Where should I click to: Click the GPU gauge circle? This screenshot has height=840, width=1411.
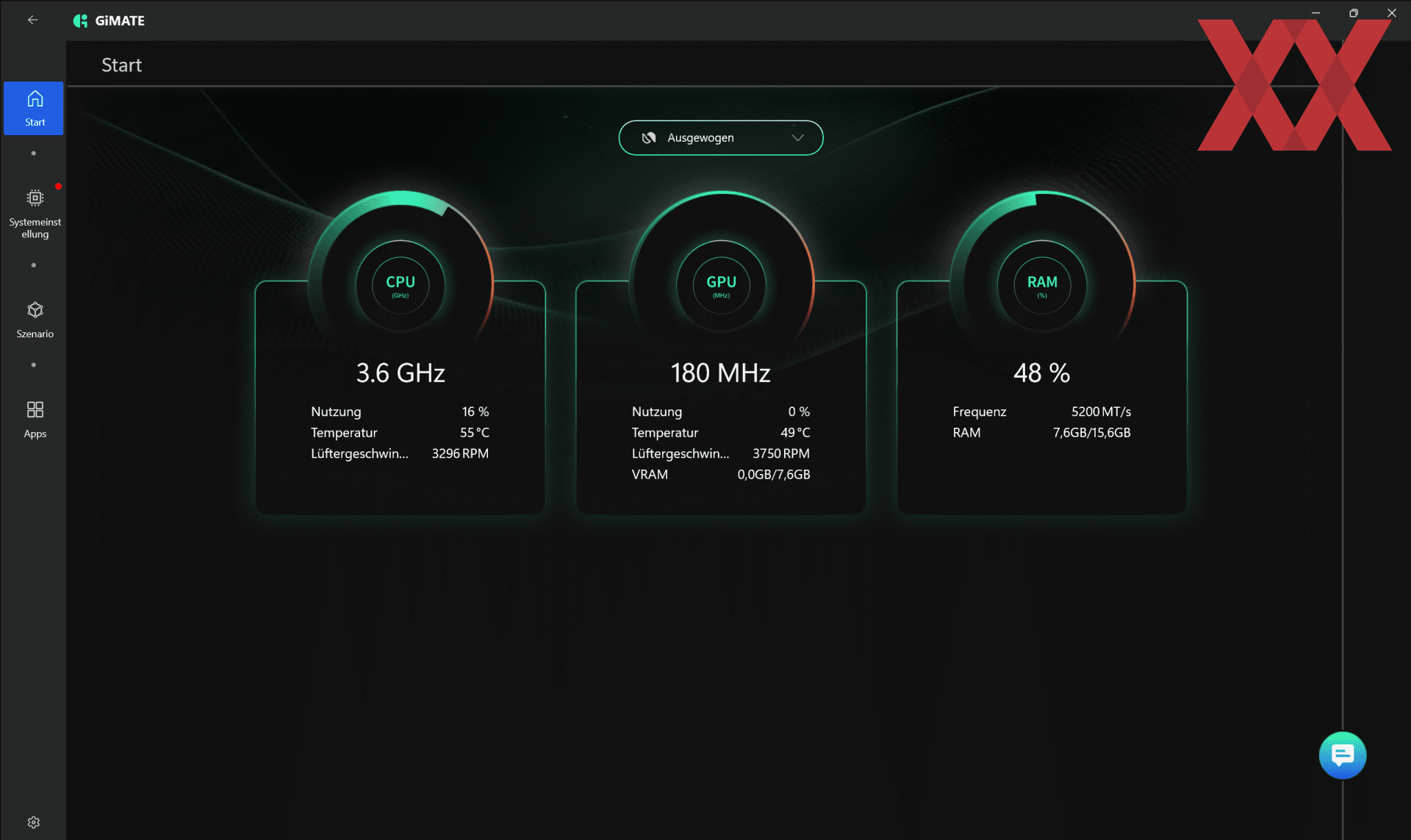click(721, 285)
